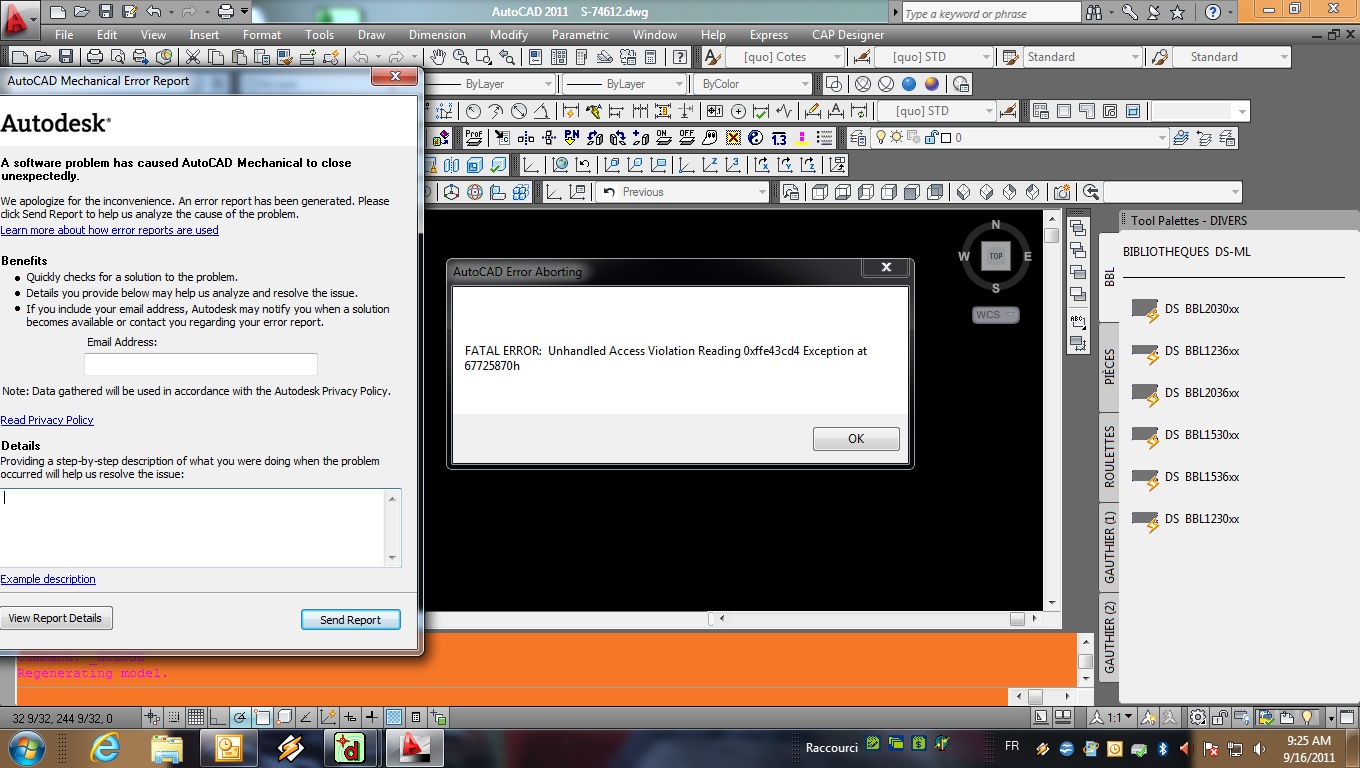Viewport: 1360px width, 768px height.
Task: Open the Dimension menu
Action: [437, 35]
